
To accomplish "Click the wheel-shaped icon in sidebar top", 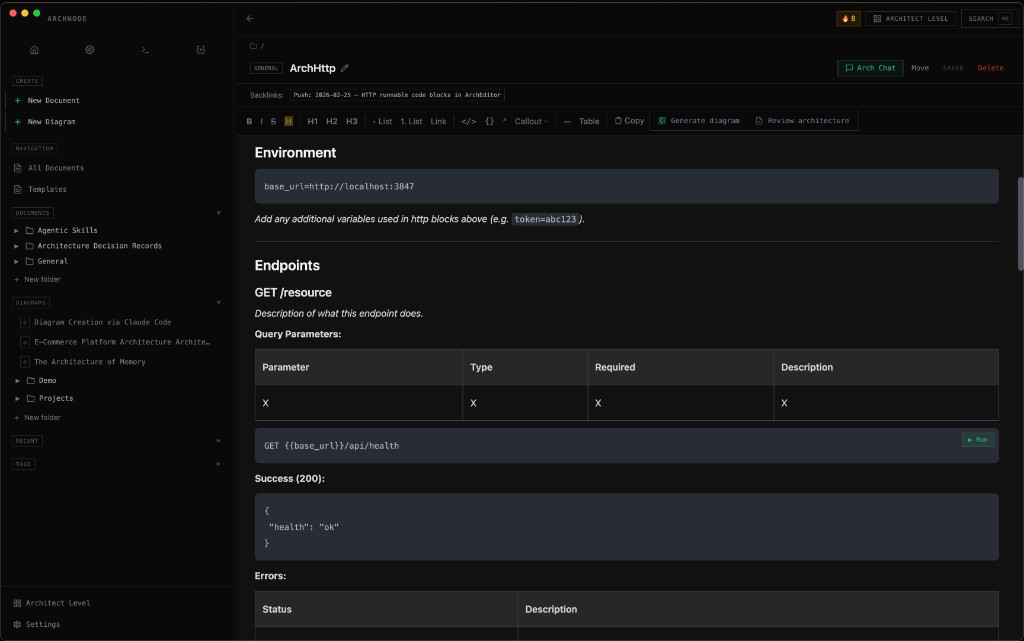I will pos(89,50).
